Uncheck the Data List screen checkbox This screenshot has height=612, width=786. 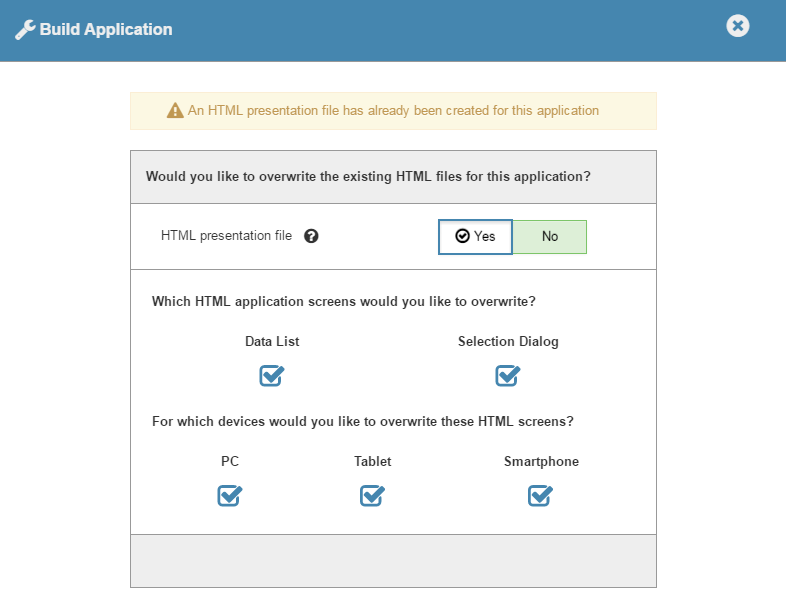(271, 375)
